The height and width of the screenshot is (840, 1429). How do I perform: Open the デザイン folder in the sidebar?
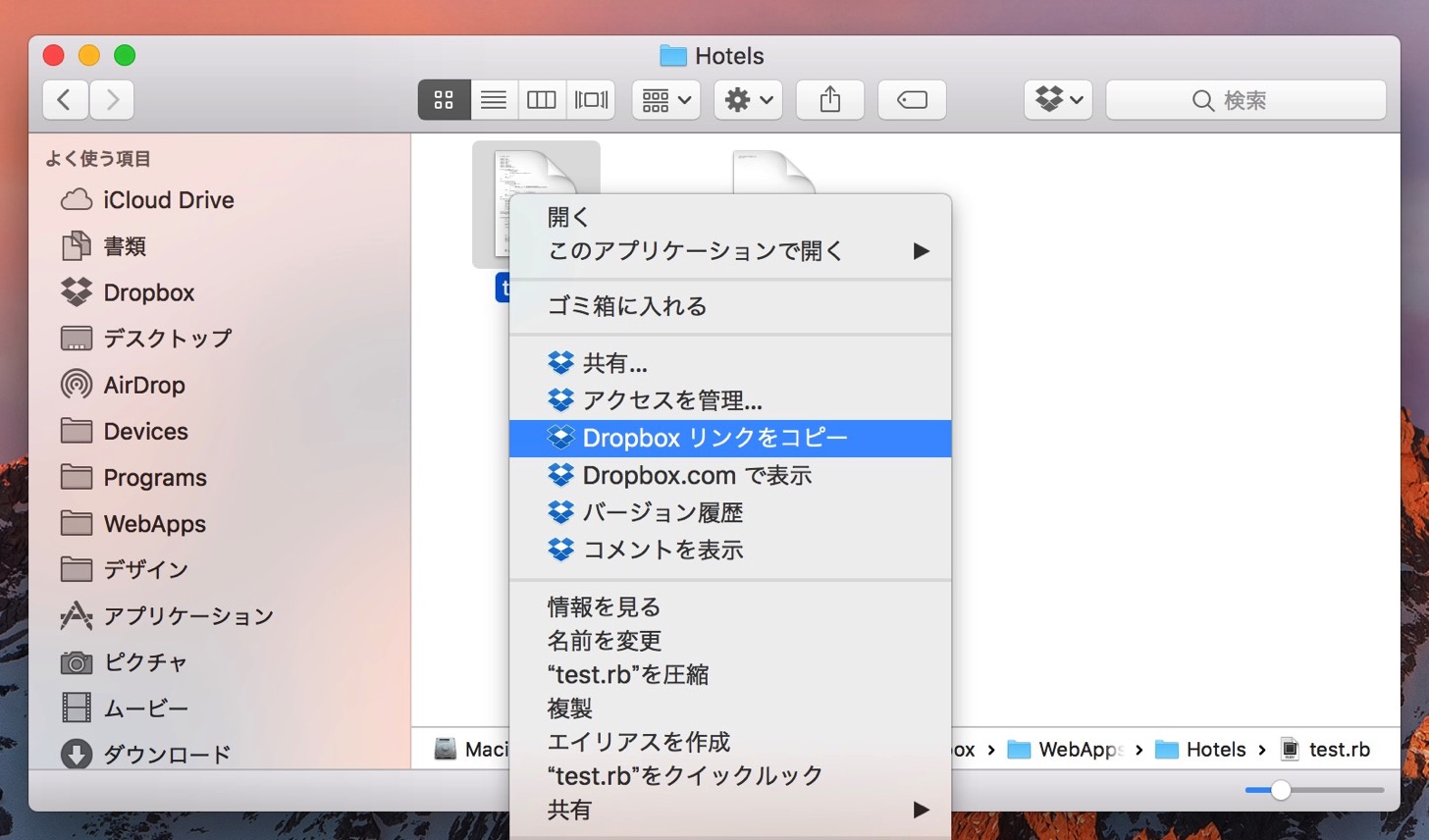[124, 569]
